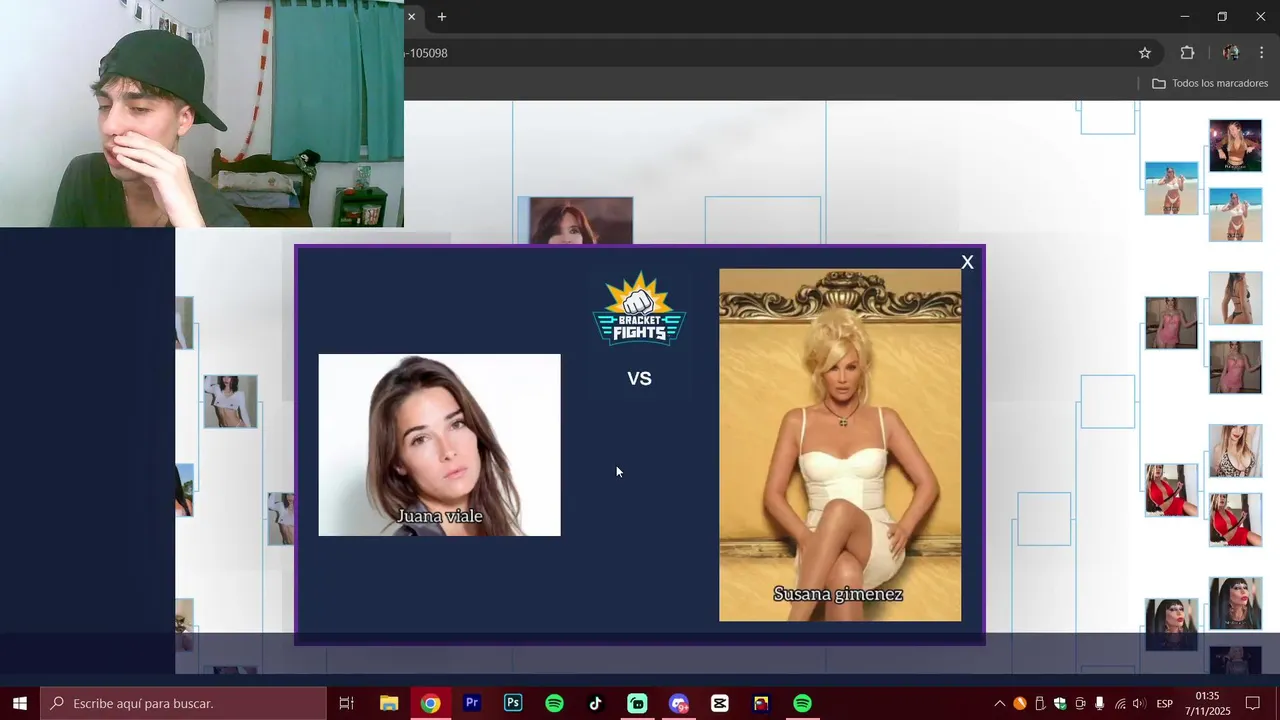The height and width of the screenshot is (720, 1280).
Task: Vote for the Susana gimenez photo
Action: (840, 445)
